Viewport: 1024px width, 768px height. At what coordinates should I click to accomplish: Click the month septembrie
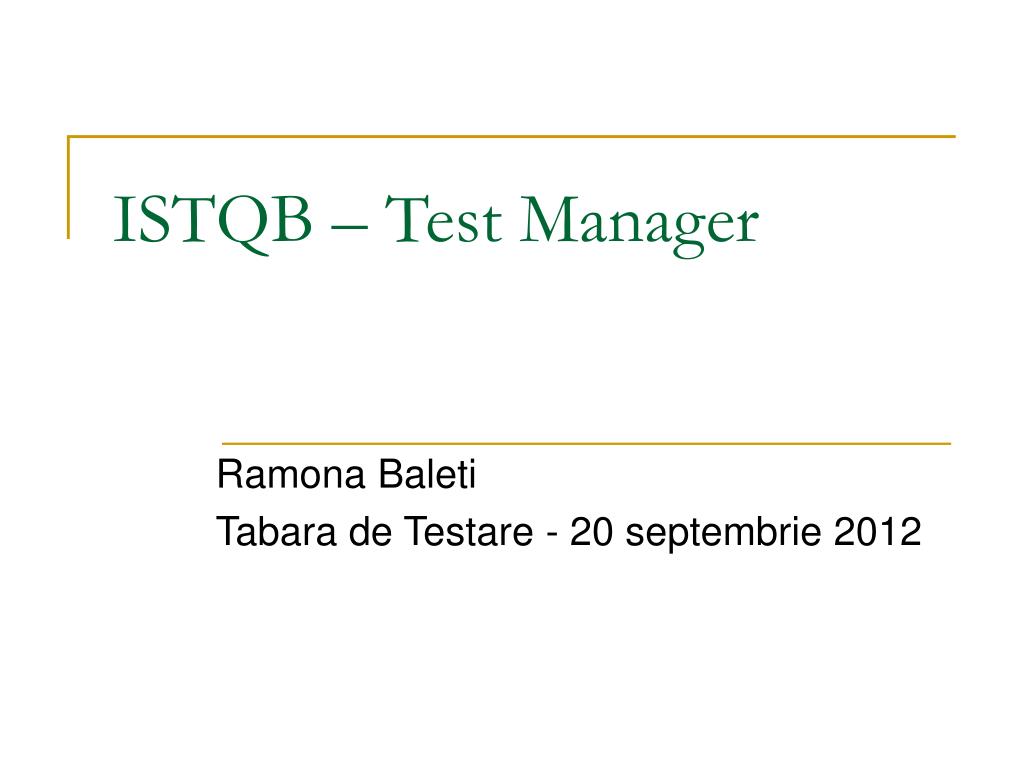coord(723,534)
